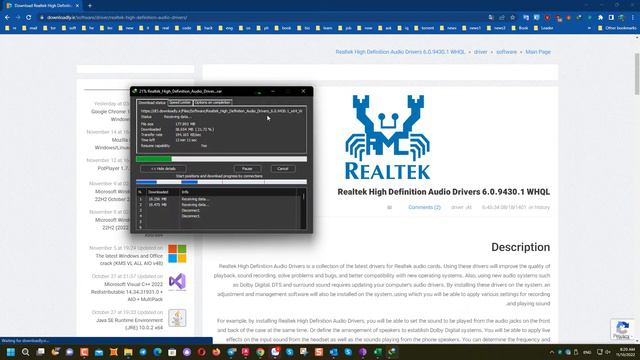This screenshot has height=360, width=640.
Task: Click the address bar URL field
Action: coord(261,18)
